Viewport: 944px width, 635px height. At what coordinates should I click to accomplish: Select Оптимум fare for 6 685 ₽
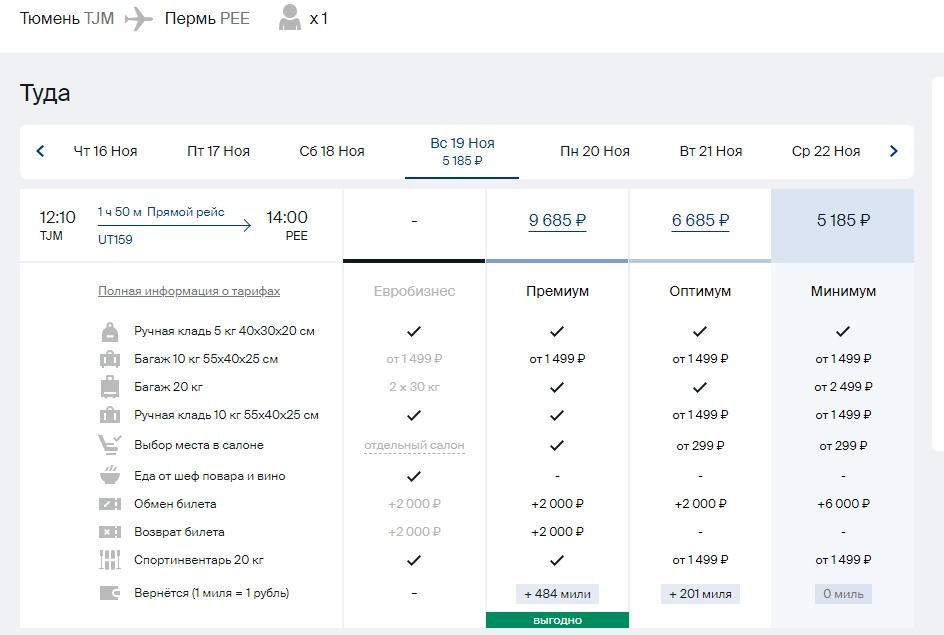[700, 220]
